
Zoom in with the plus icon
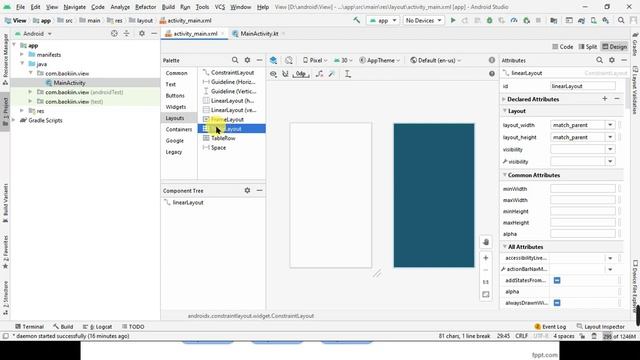(486, 258)
